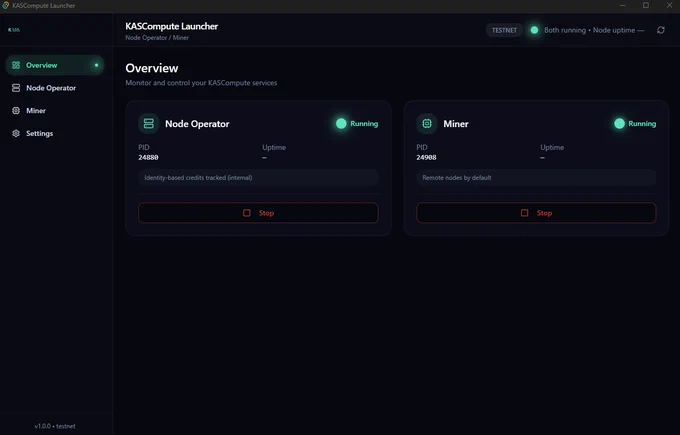Open the Node Operator sidebar item

(x=55, y=88)
